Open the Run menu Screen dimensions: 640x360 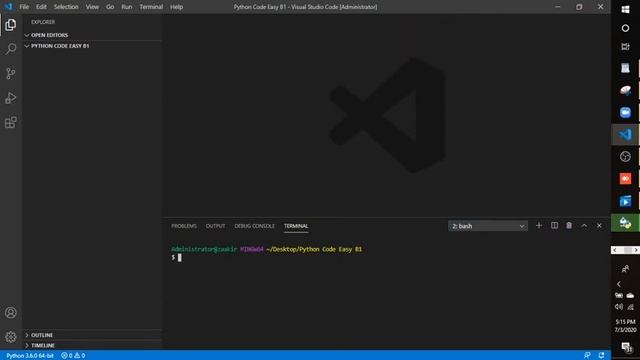127,7
